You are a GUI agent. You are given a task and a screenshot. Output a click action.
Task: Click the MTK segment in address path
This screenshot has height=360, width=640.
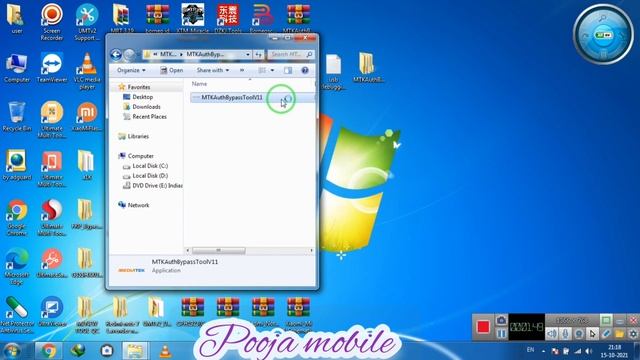(168, 54)
